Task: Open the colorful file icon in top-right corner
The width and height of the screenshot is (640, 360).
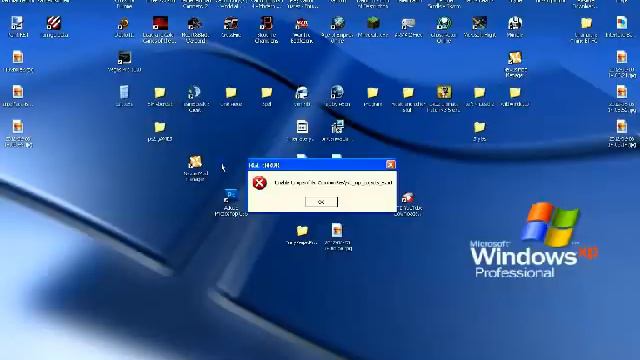Action: coord(622,23)
